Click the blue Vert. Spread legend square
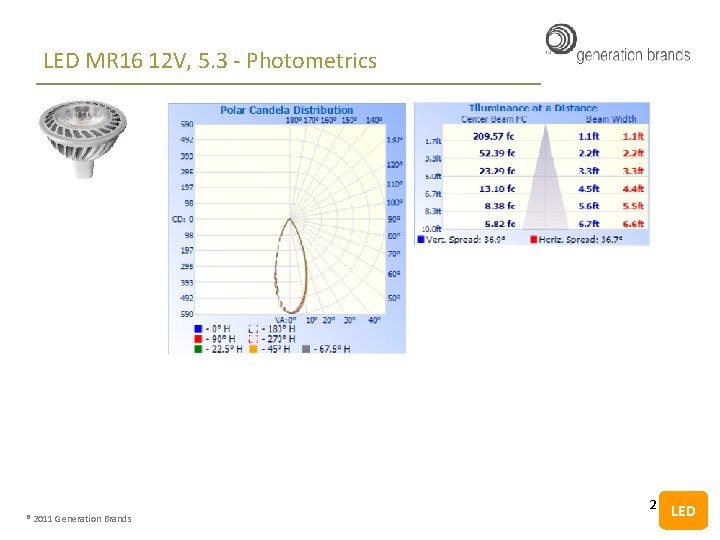 click(421, 239)
